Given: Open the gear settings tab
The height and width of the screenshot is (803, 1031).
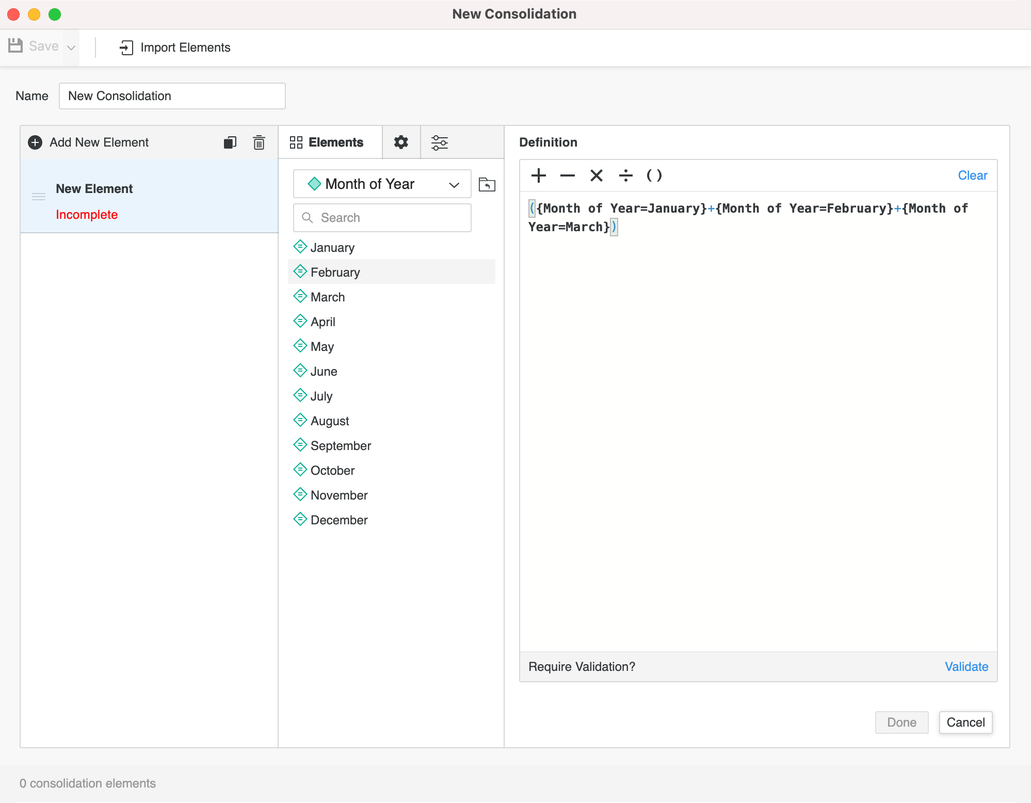Looking at the screenshot, I should coord(401,143).
